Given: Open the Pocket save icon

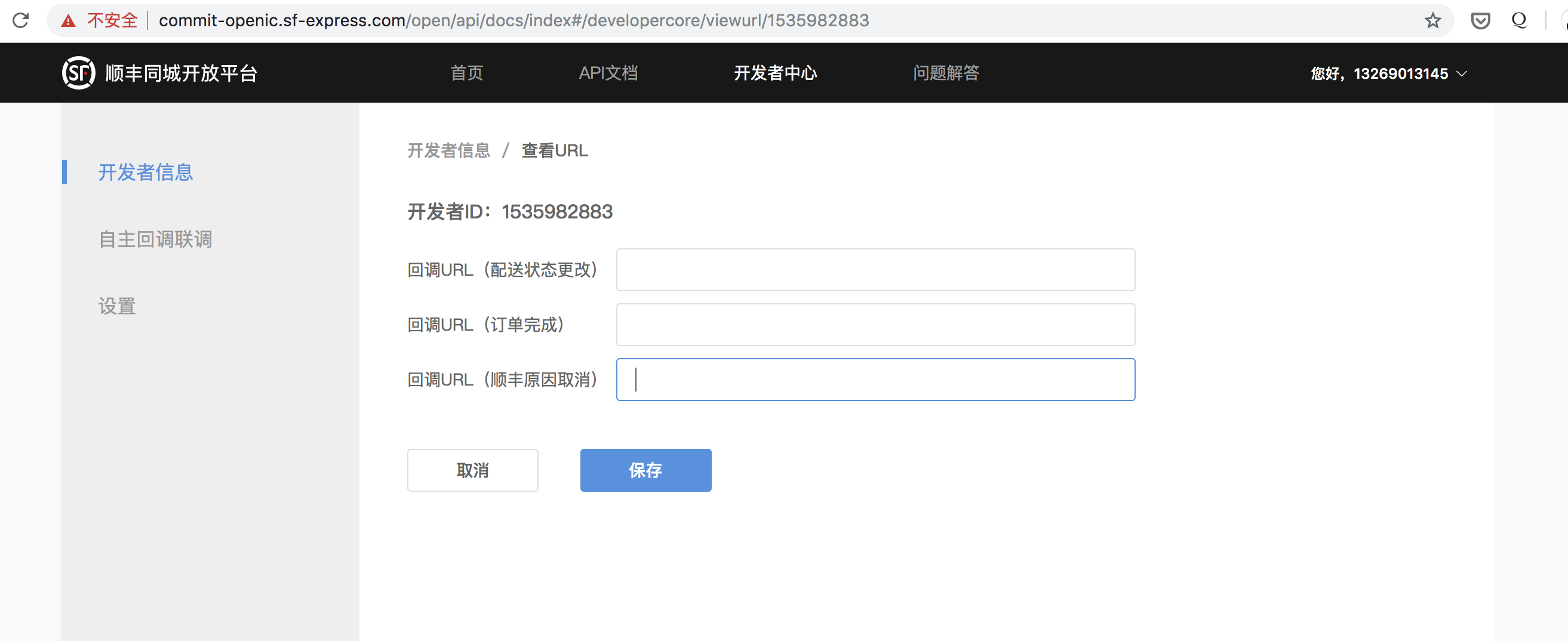Looking at the screenshot, I should (1480, 21).
